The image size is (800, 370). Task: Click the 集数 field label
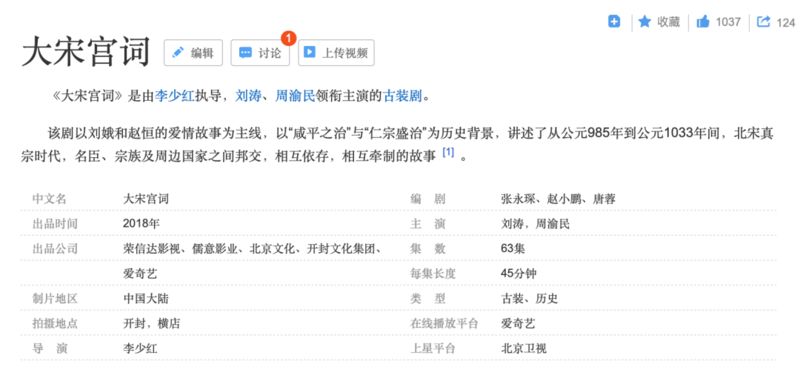(x=428, y=249)
